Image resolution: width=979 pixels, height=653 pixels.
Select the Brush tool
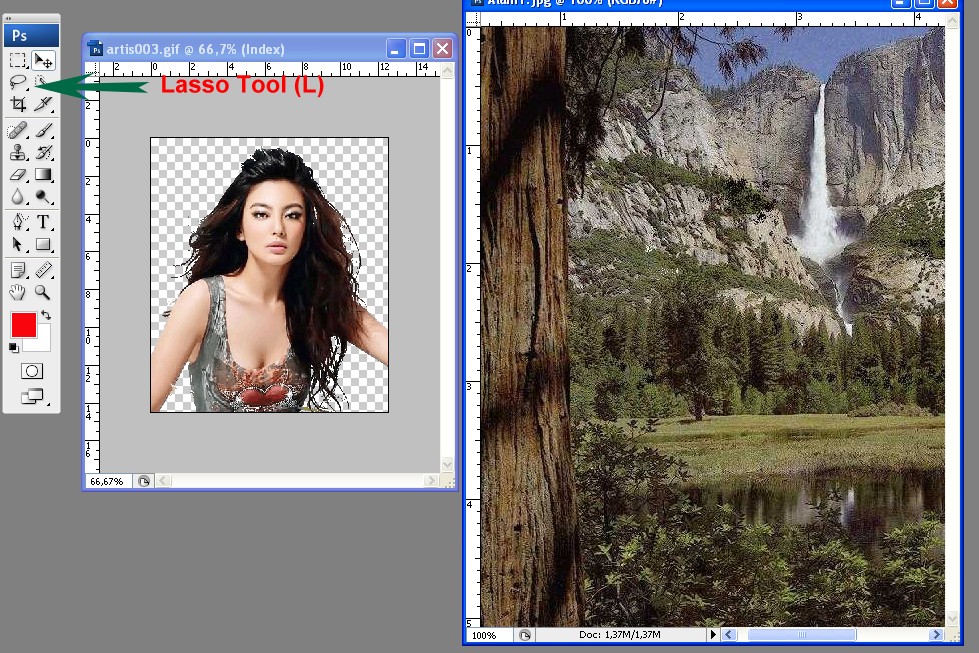43,130
